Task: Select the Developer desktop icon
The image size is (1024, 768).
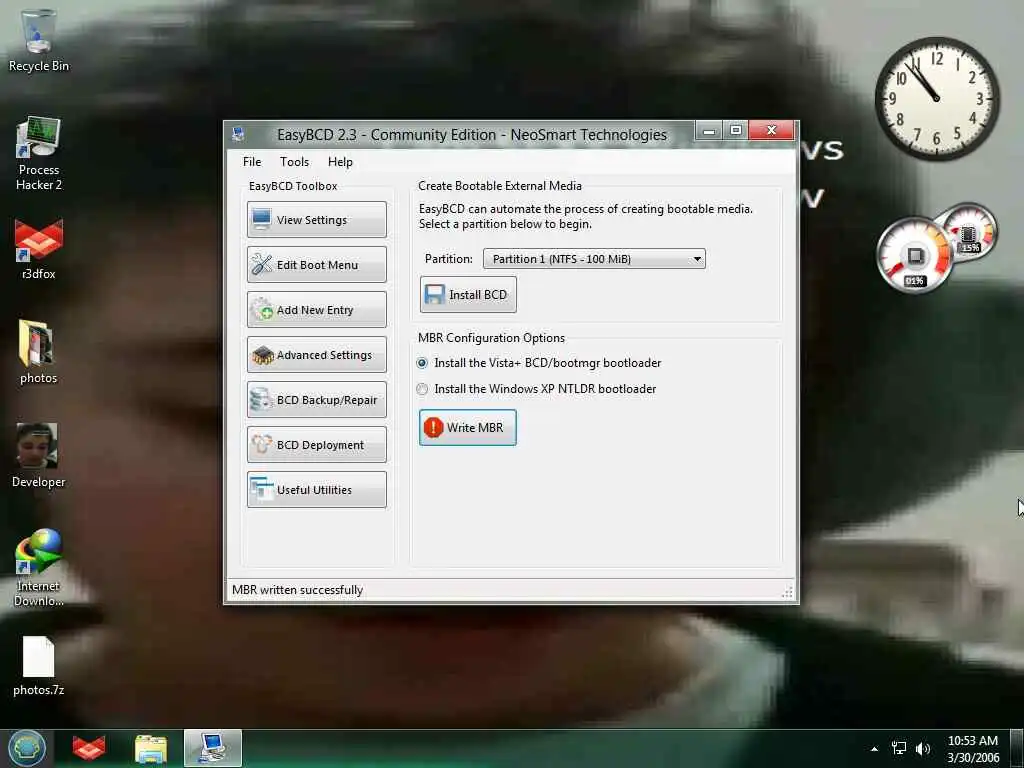Action: tap(38, 455)
